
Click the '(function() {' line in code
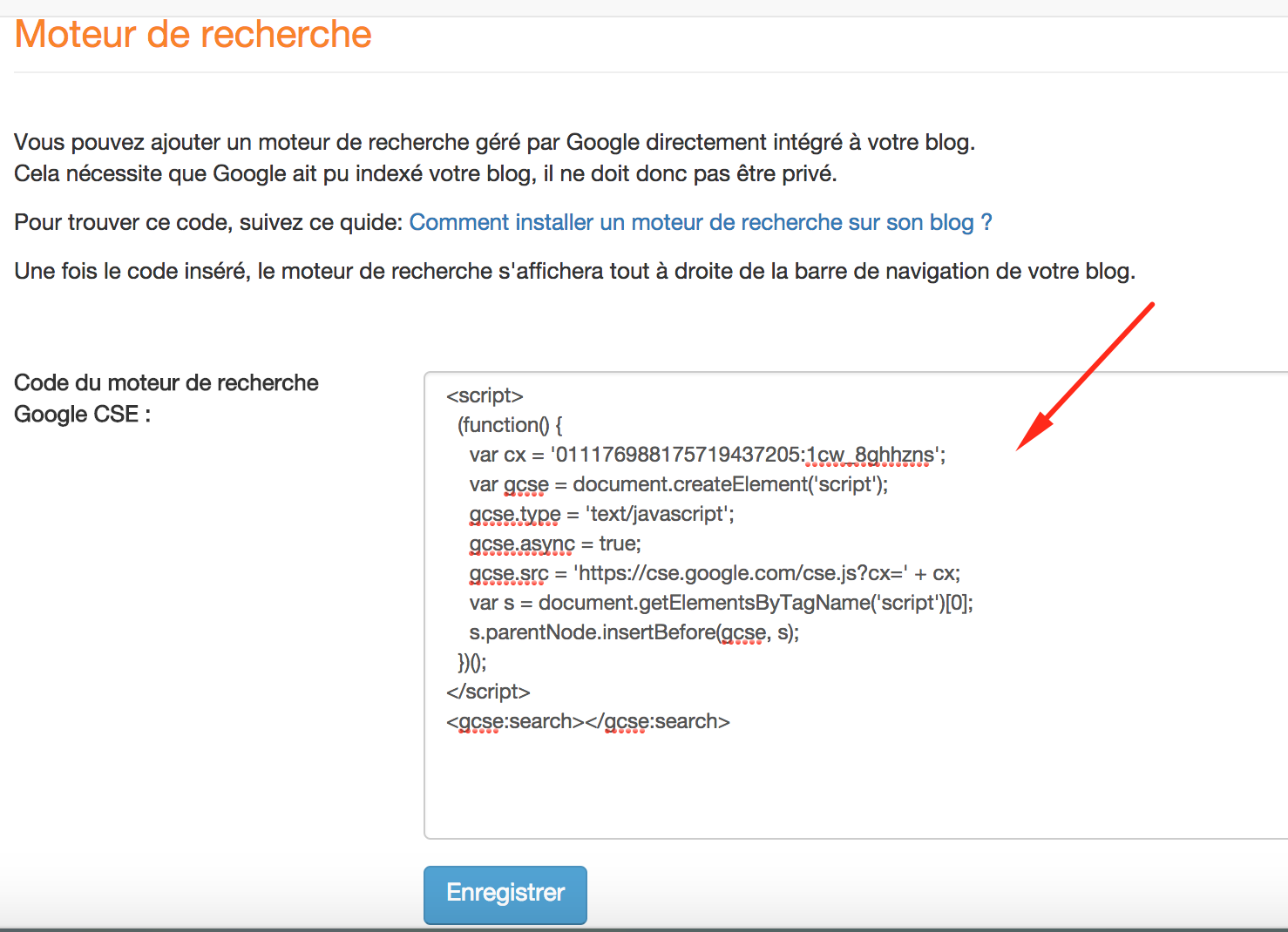(510, 425)
